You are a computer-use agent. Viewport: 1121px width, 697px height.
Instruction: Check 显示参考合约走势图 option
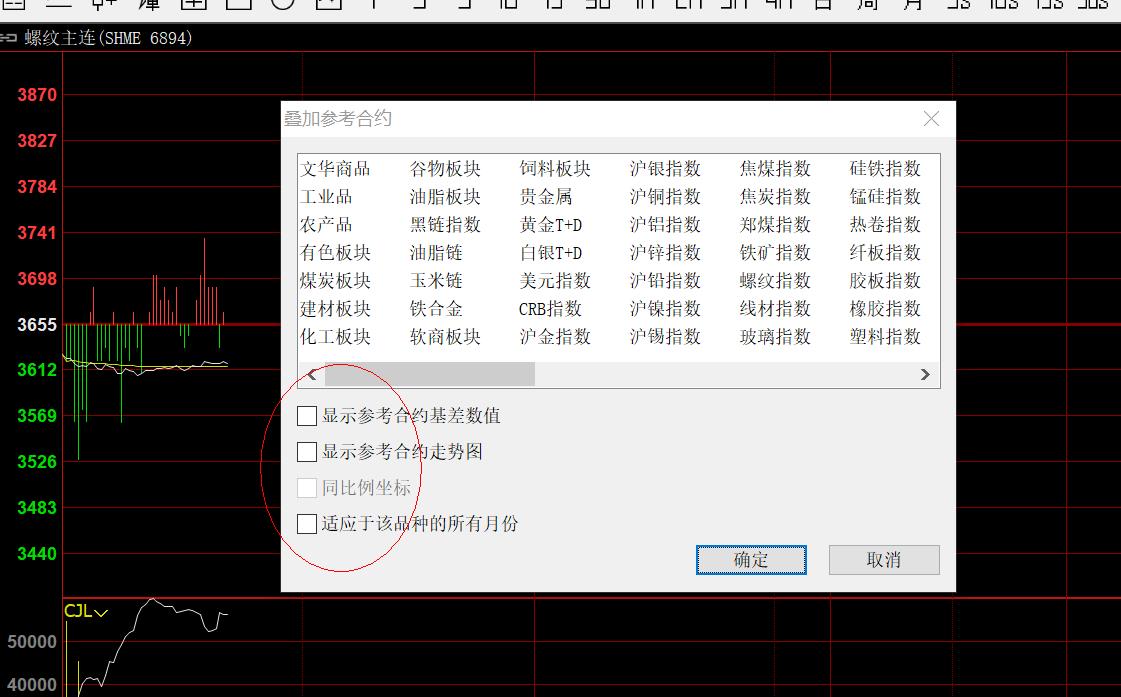click(x=308, y=452)
